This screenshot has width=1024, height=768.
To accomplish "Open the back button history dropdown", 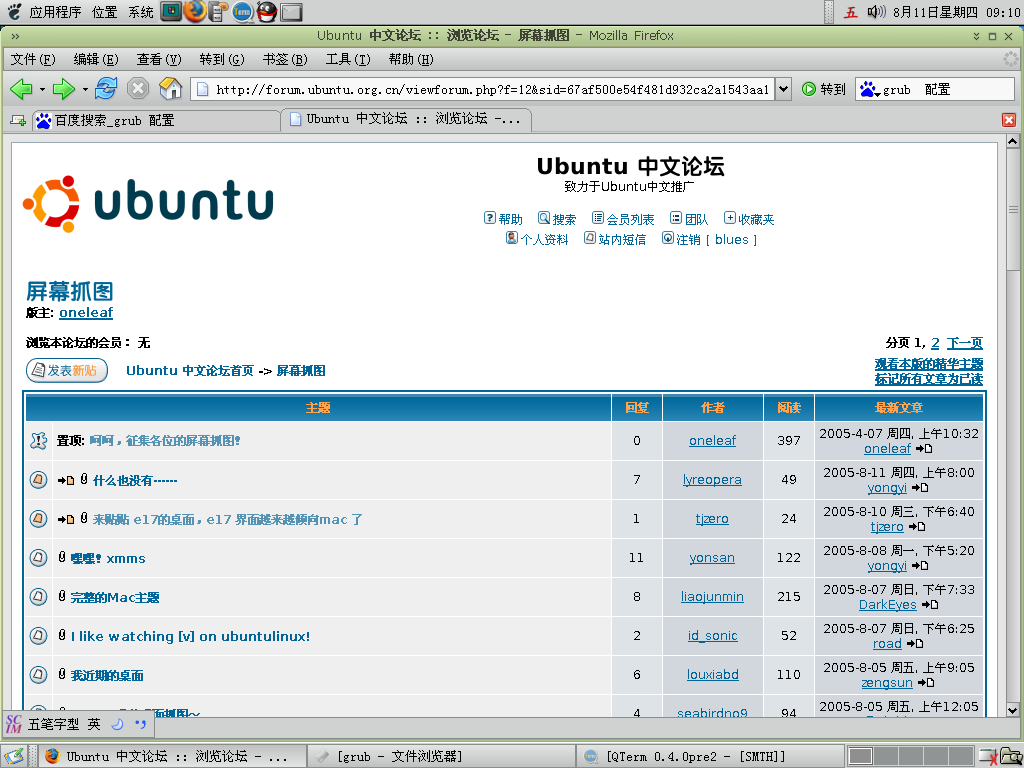I will coord(42,89).
